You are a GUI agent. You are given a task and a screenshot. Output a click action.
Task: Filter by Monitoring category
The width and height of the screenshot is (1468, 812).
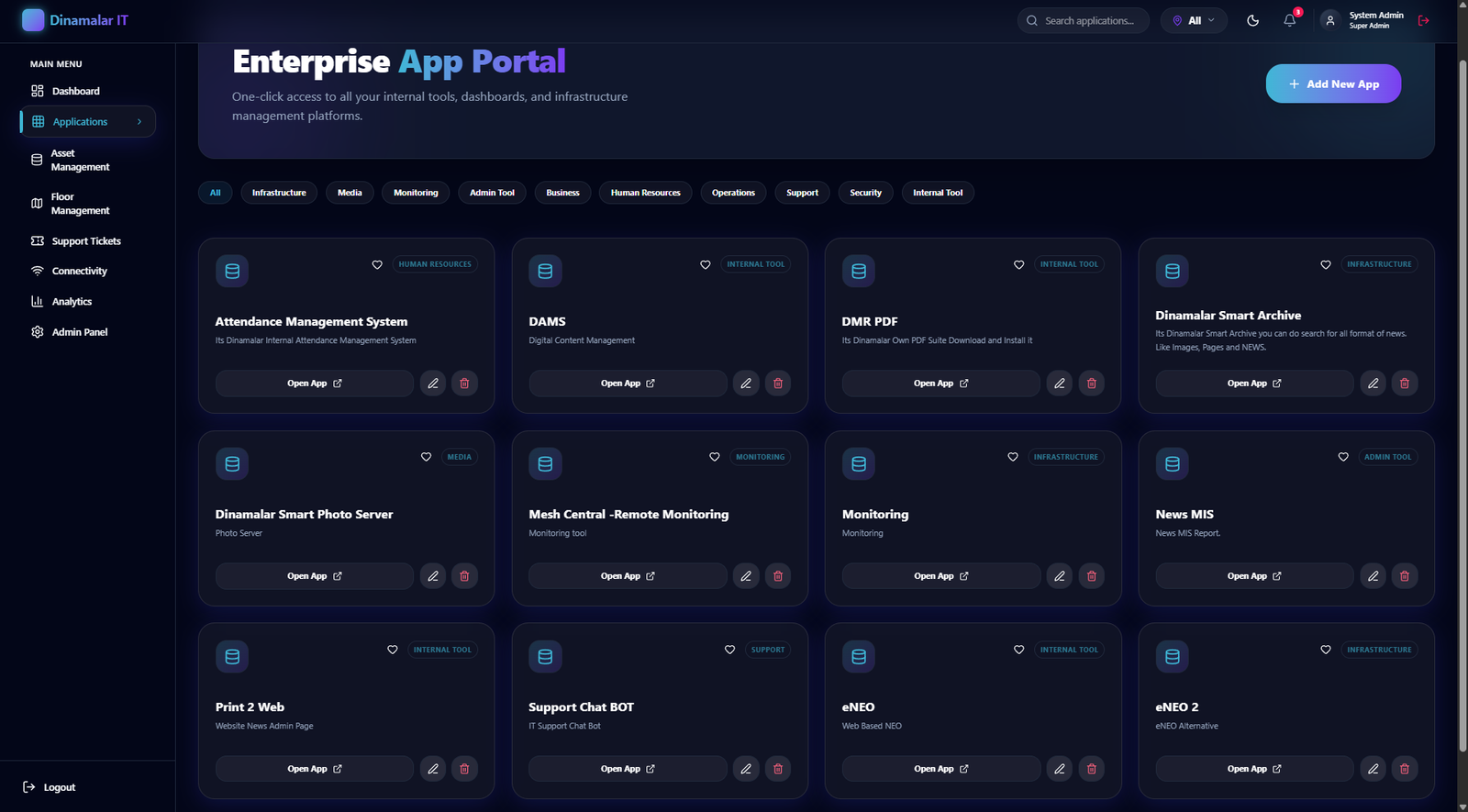click(x=416, y=193)
